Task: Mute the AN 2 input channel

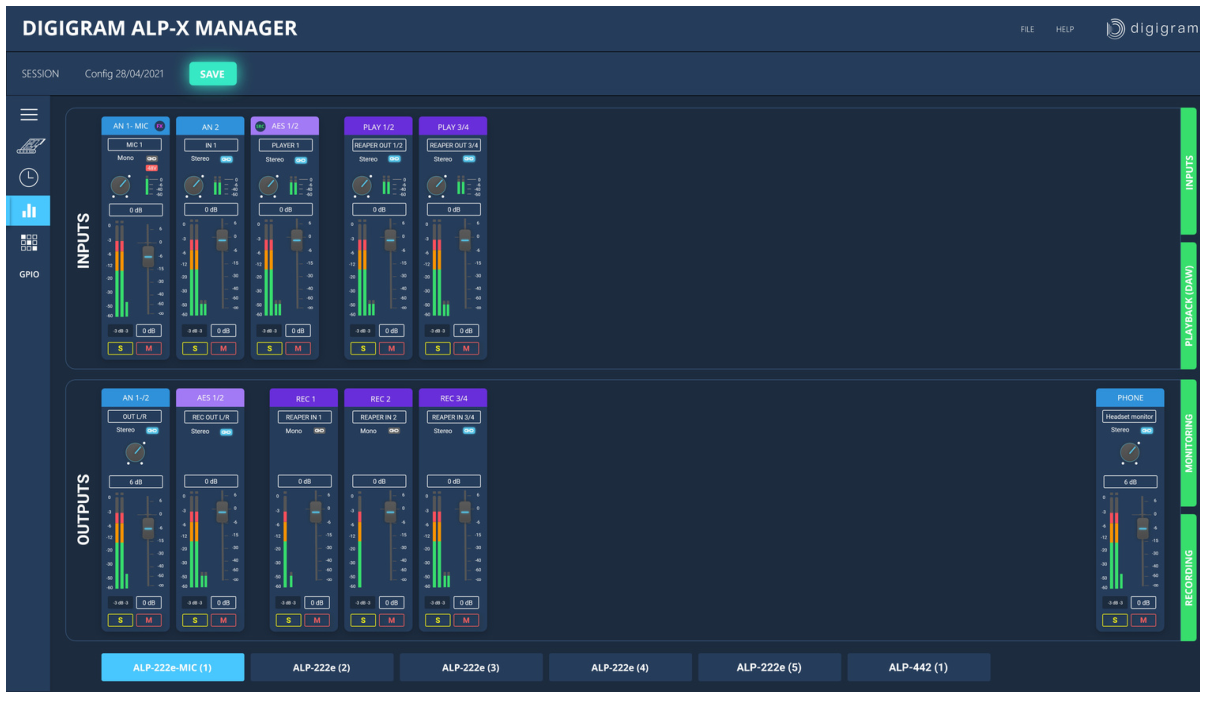Action: pyautogui.click(x=223, y=348)
